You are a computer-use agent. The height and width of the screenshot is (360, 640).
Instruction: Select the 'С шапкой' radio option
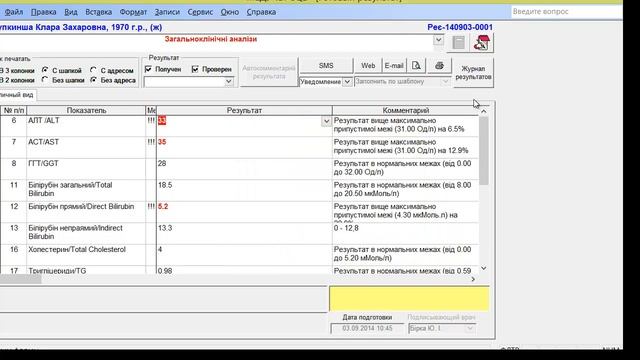point(45,70)
